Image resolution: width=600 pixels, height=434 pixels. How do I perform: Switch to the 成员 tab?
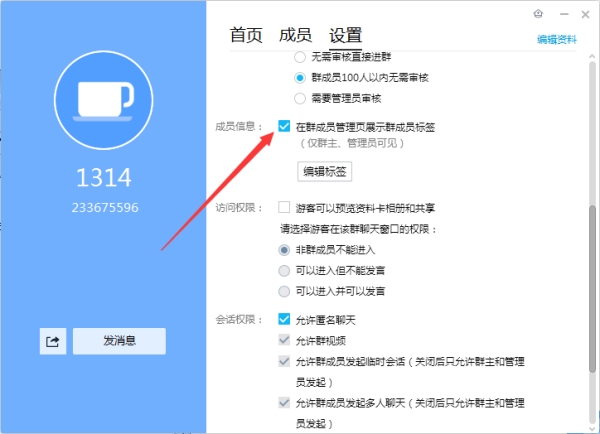coord(295,35)
